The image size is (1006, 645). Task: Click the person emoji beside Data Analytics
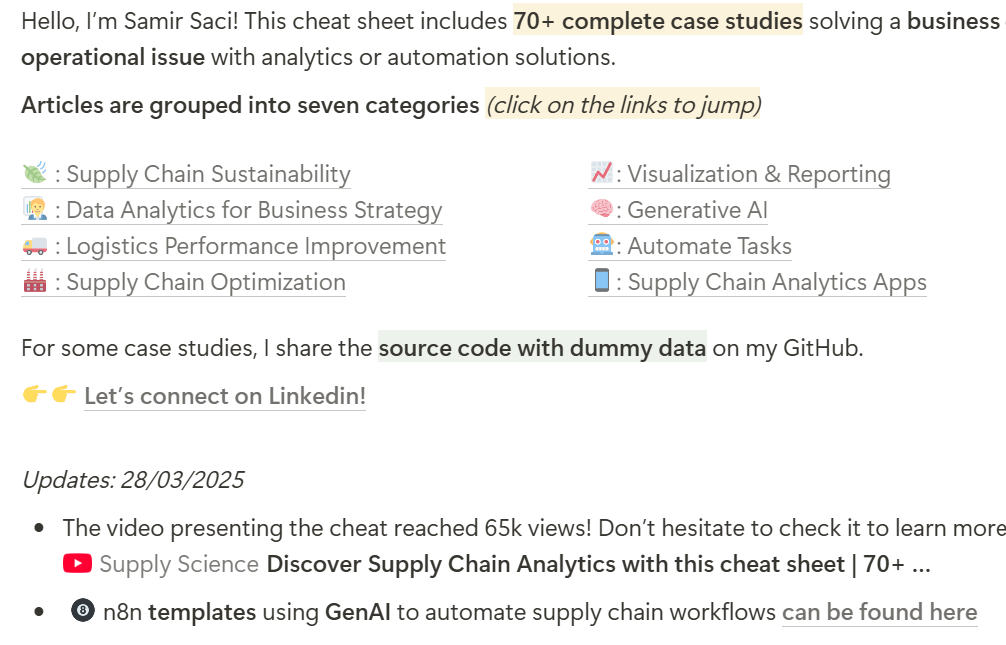coord(34,210)
